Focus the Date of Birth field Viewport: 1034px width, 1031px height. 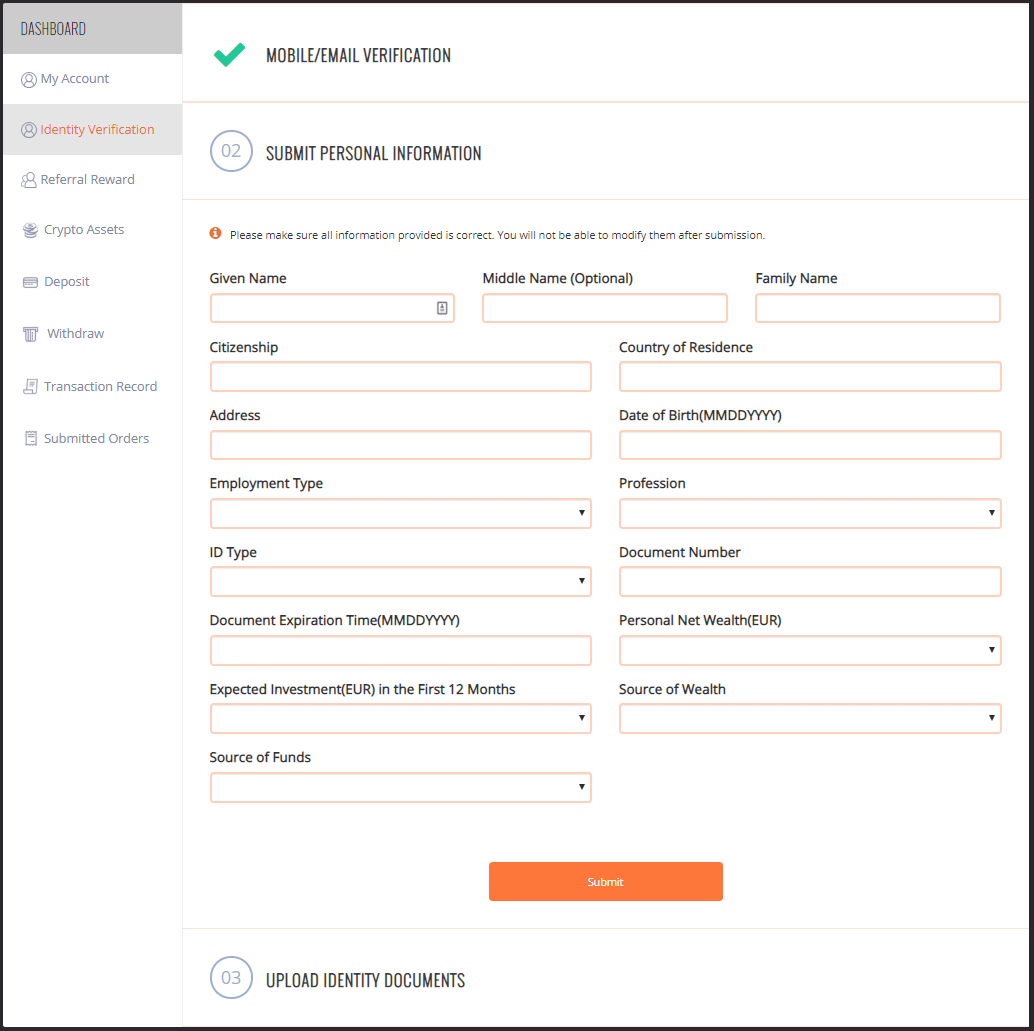[x=810, y=445]
